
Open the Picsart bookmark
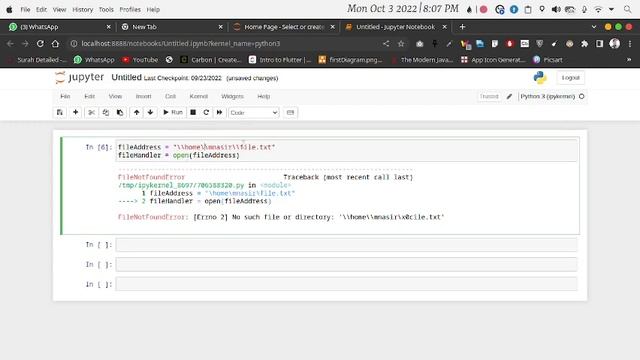point(548,60)
